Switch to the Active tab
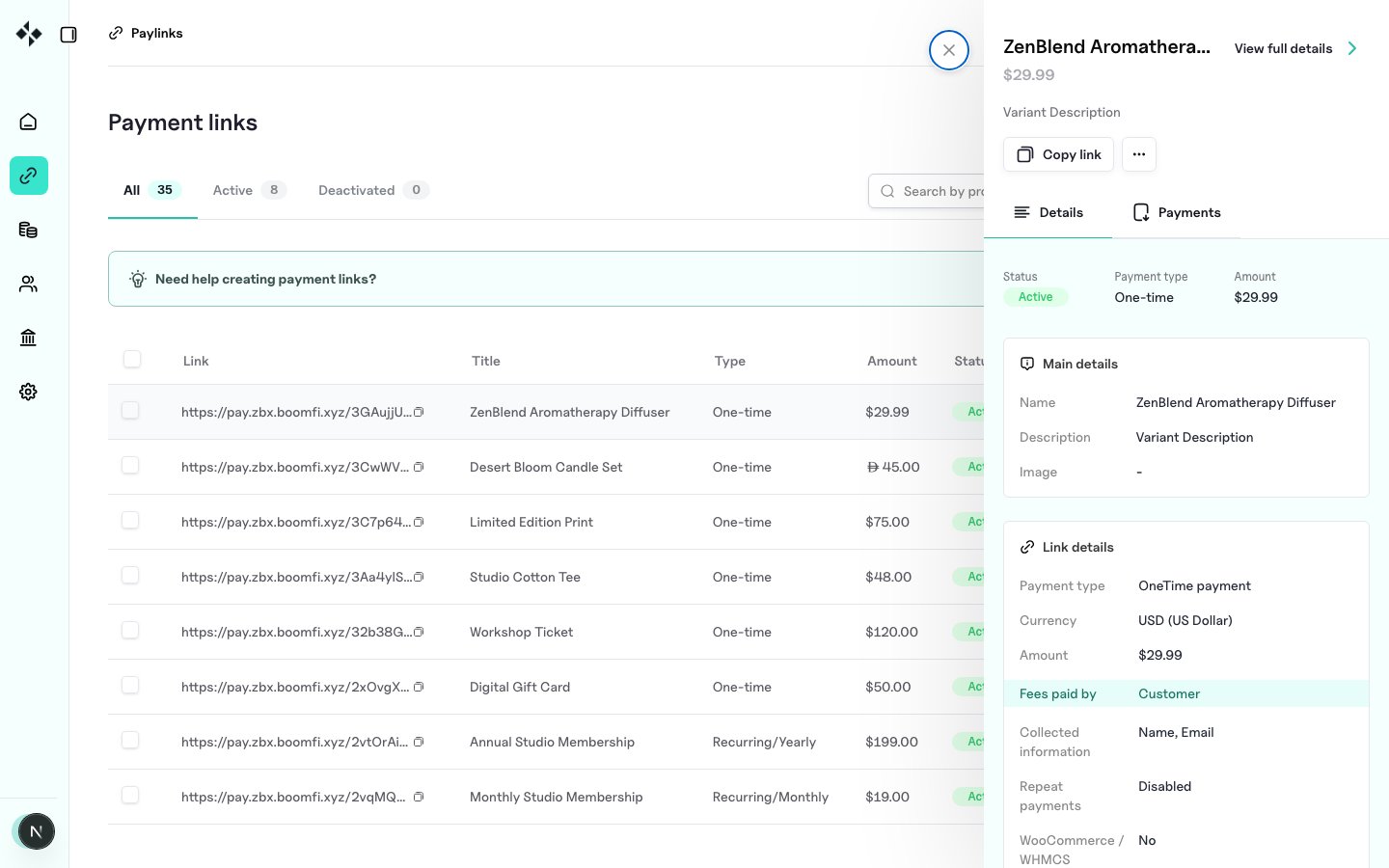 click(x=249, y=190)
